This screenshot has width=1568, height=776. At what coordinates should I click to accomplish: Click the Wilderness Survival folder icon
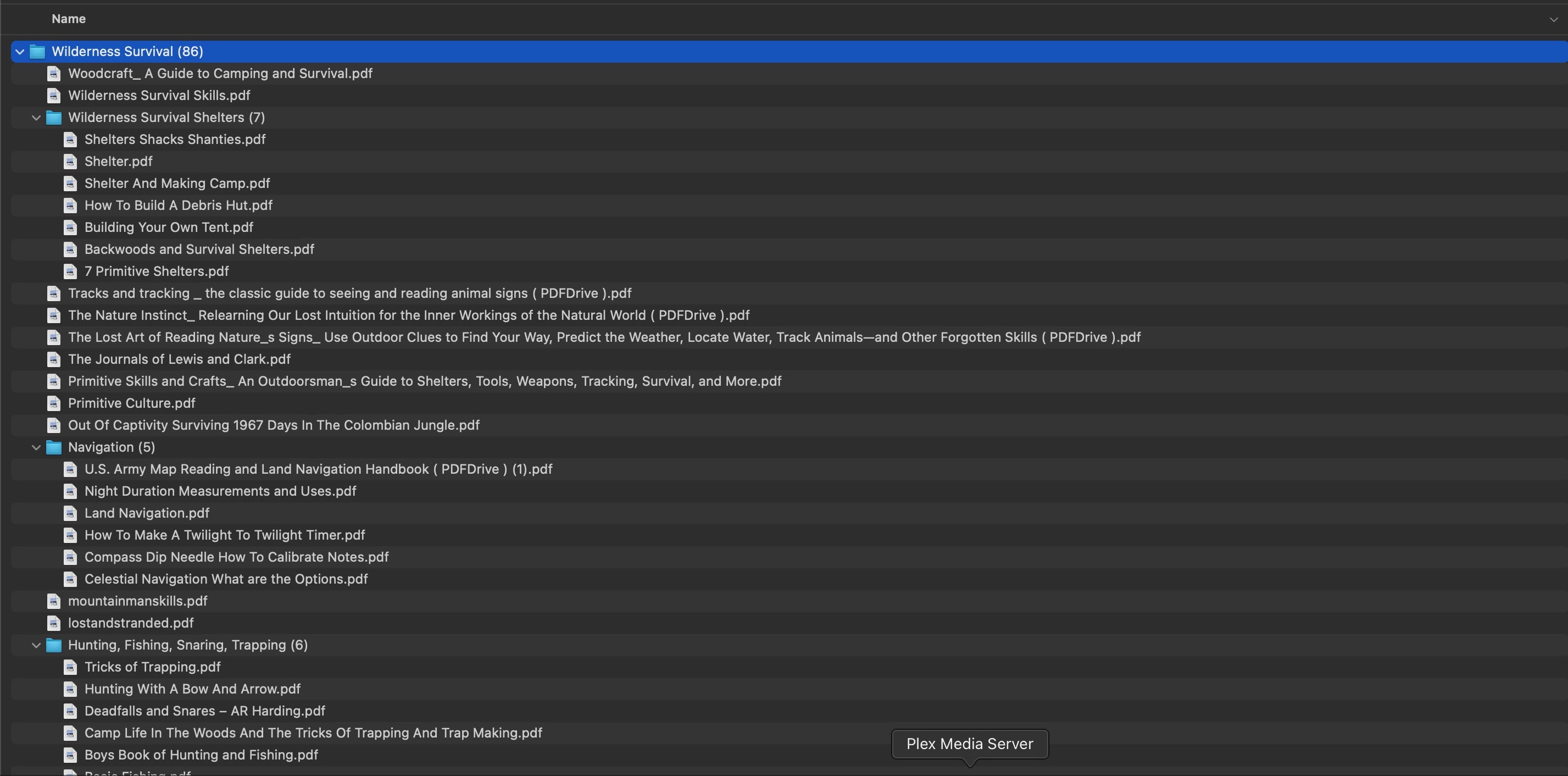coord(38,52)
